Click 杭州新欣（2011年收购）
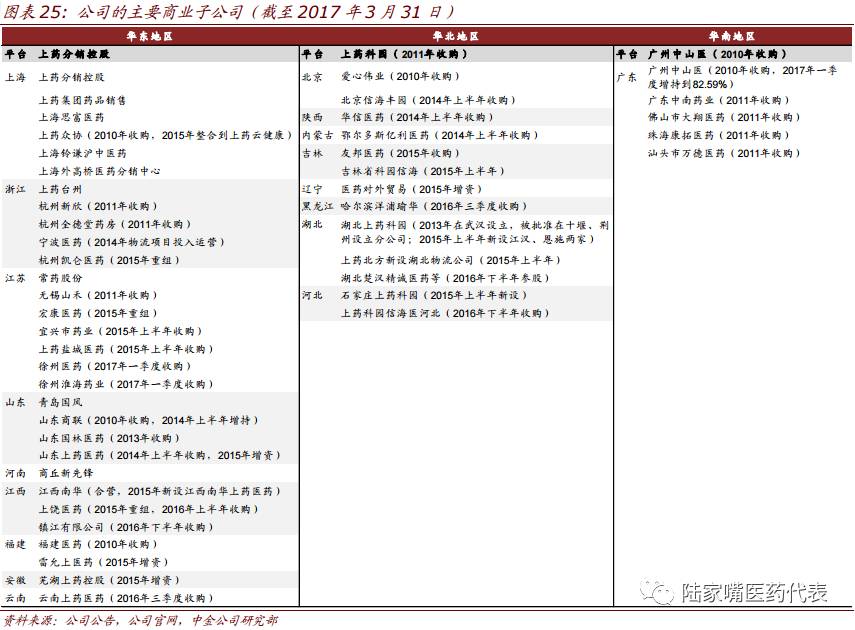855x630 pixels. point(98,206)
